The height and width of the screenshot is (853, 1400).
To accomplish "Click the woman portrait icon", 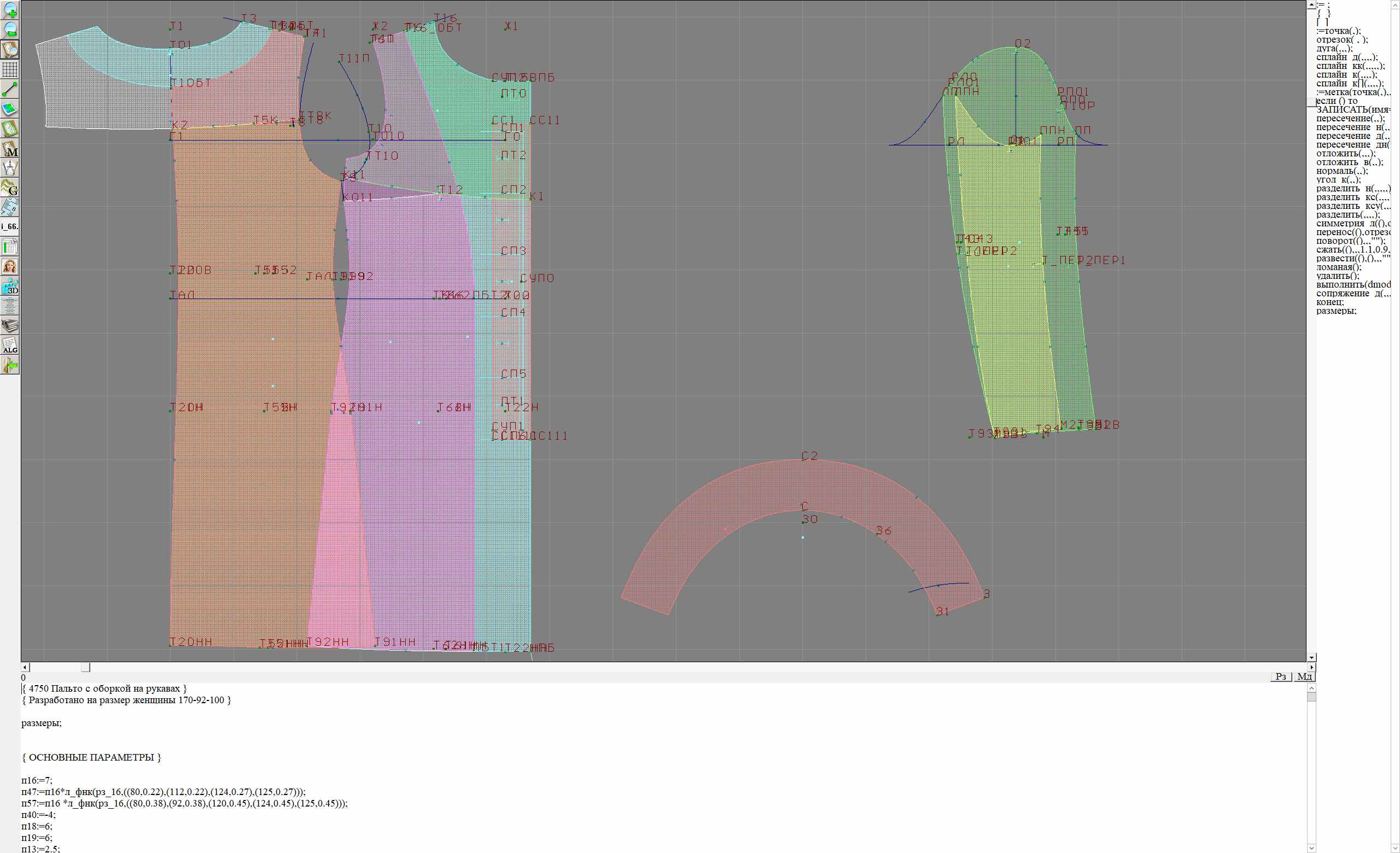I will click(x=10, y=266).
